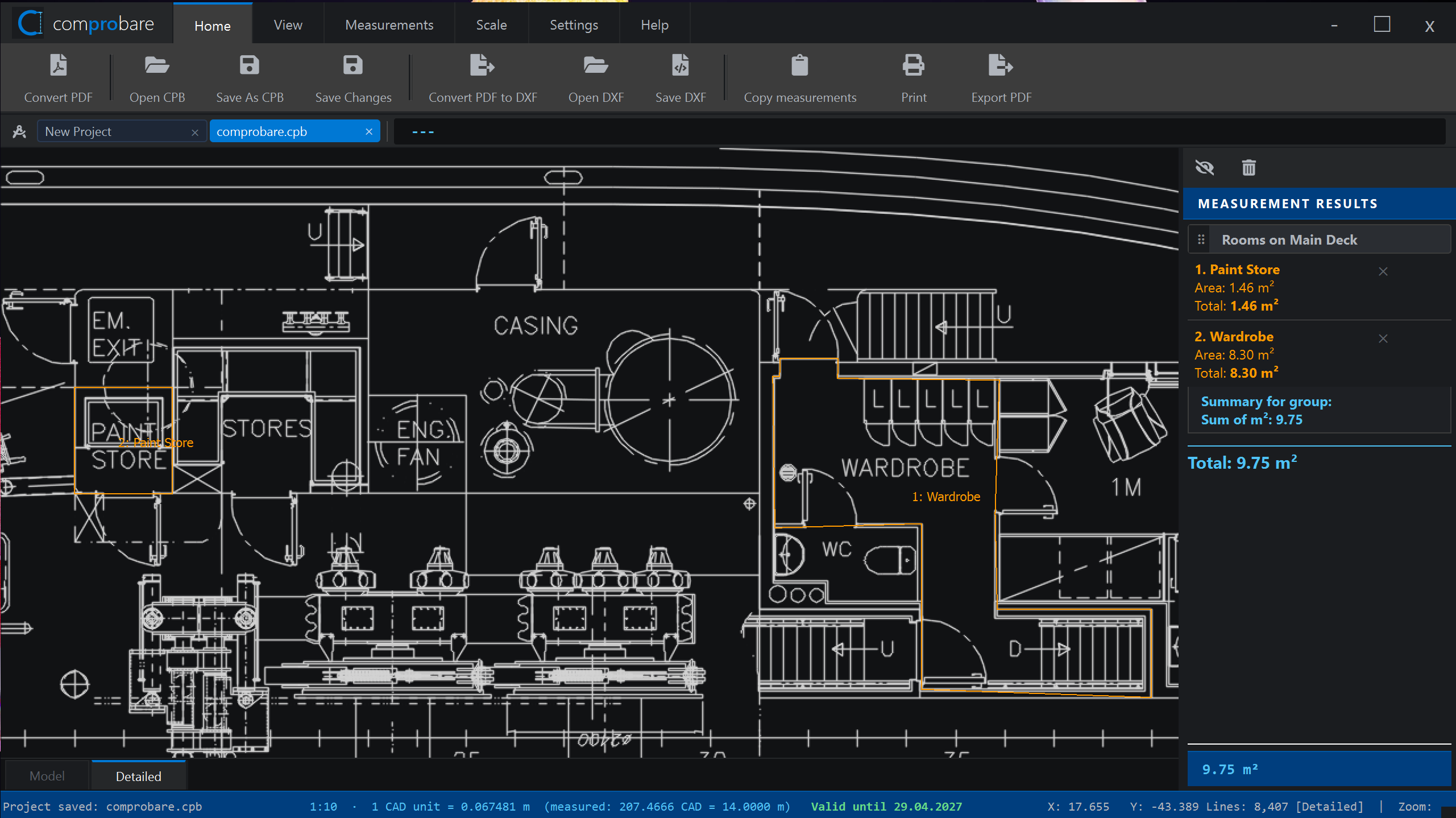Select the 2. Wardrobe result entry
The width and height of the screenshot is (1456, 818).
(x=1234, y=337)
